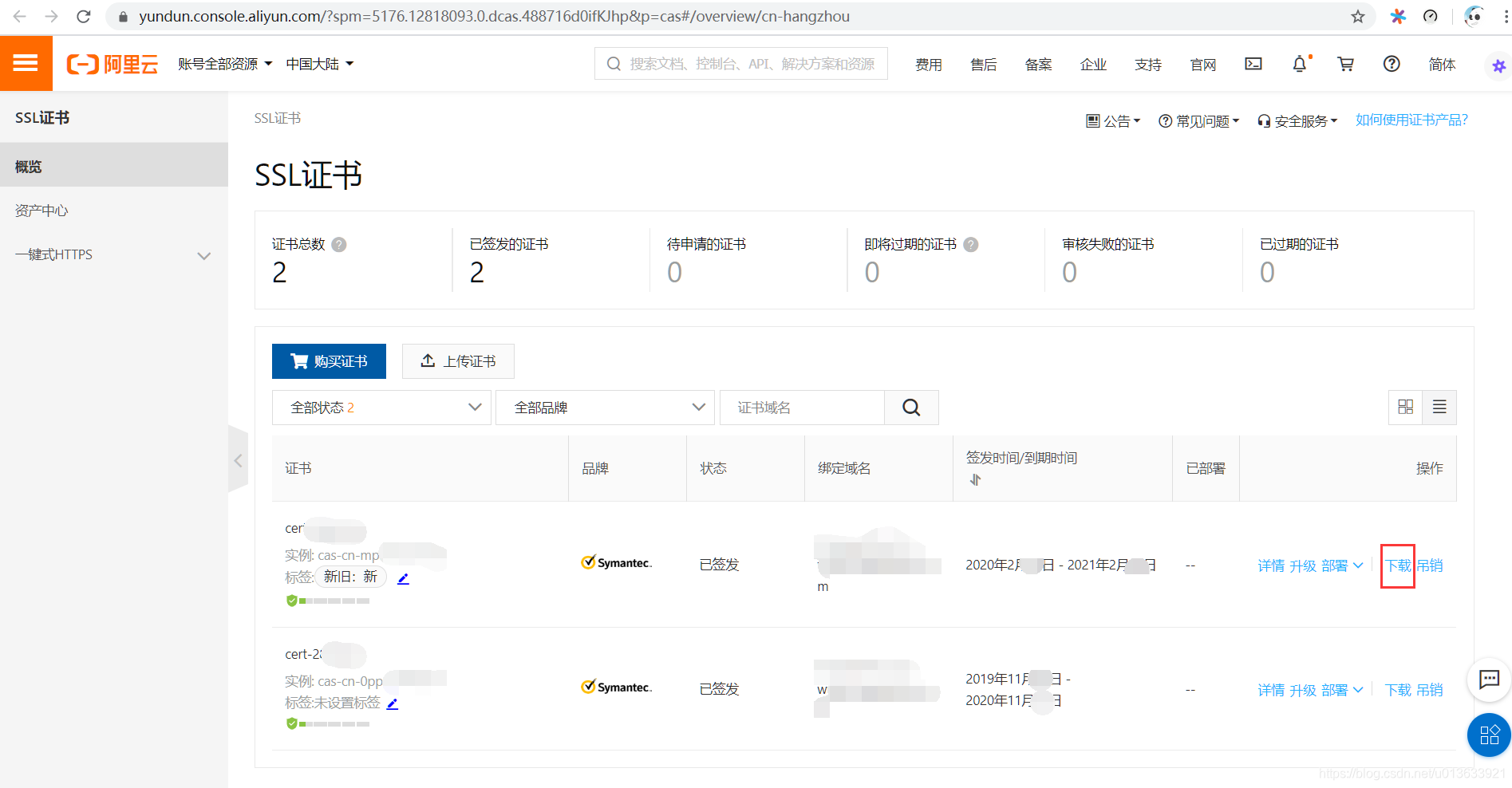Open 详情 of first certificate
Image resolution: width=1512 pixels, height=788 pixels.
[1271, 565]
